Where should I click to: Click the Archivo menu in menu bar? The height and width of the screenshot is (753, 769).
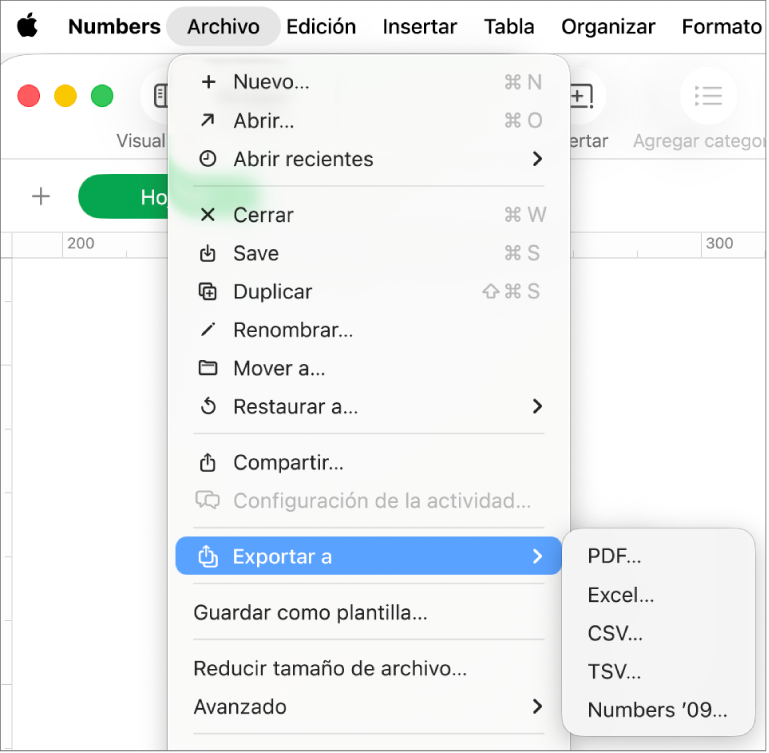(223, 26)
